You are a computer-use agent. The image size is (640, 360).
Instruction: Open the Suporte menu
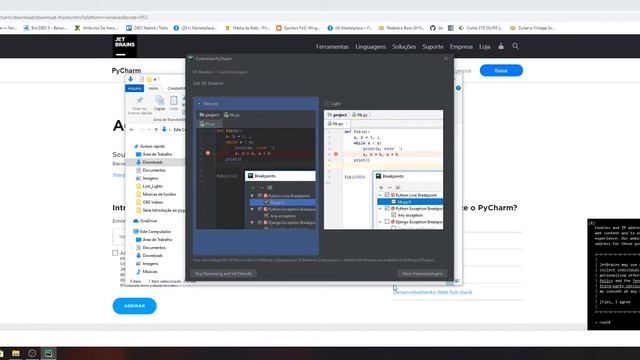click(x=433, y=47)
